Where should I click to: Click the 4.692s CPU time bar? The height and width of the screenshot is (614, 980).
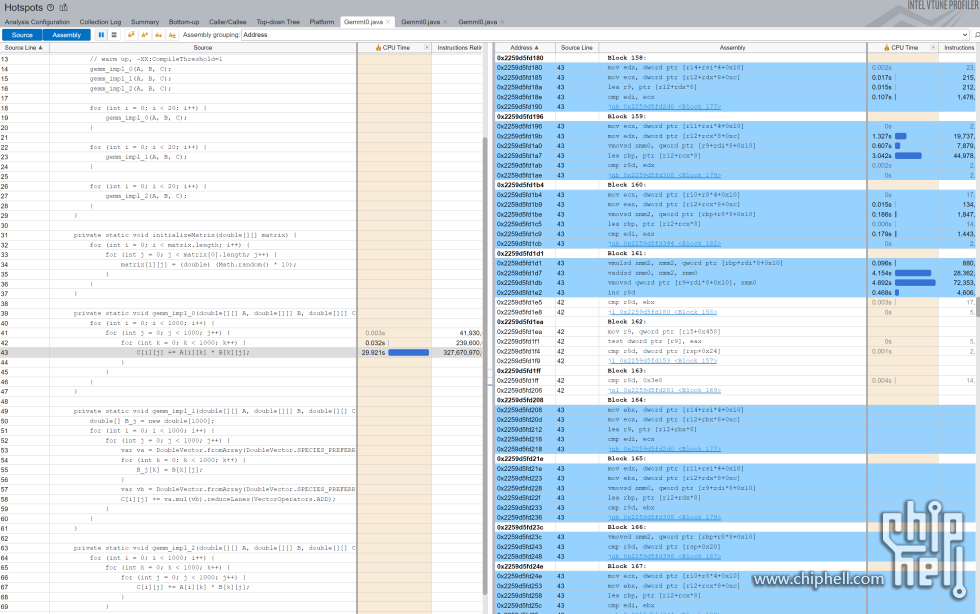click(915, 283)
